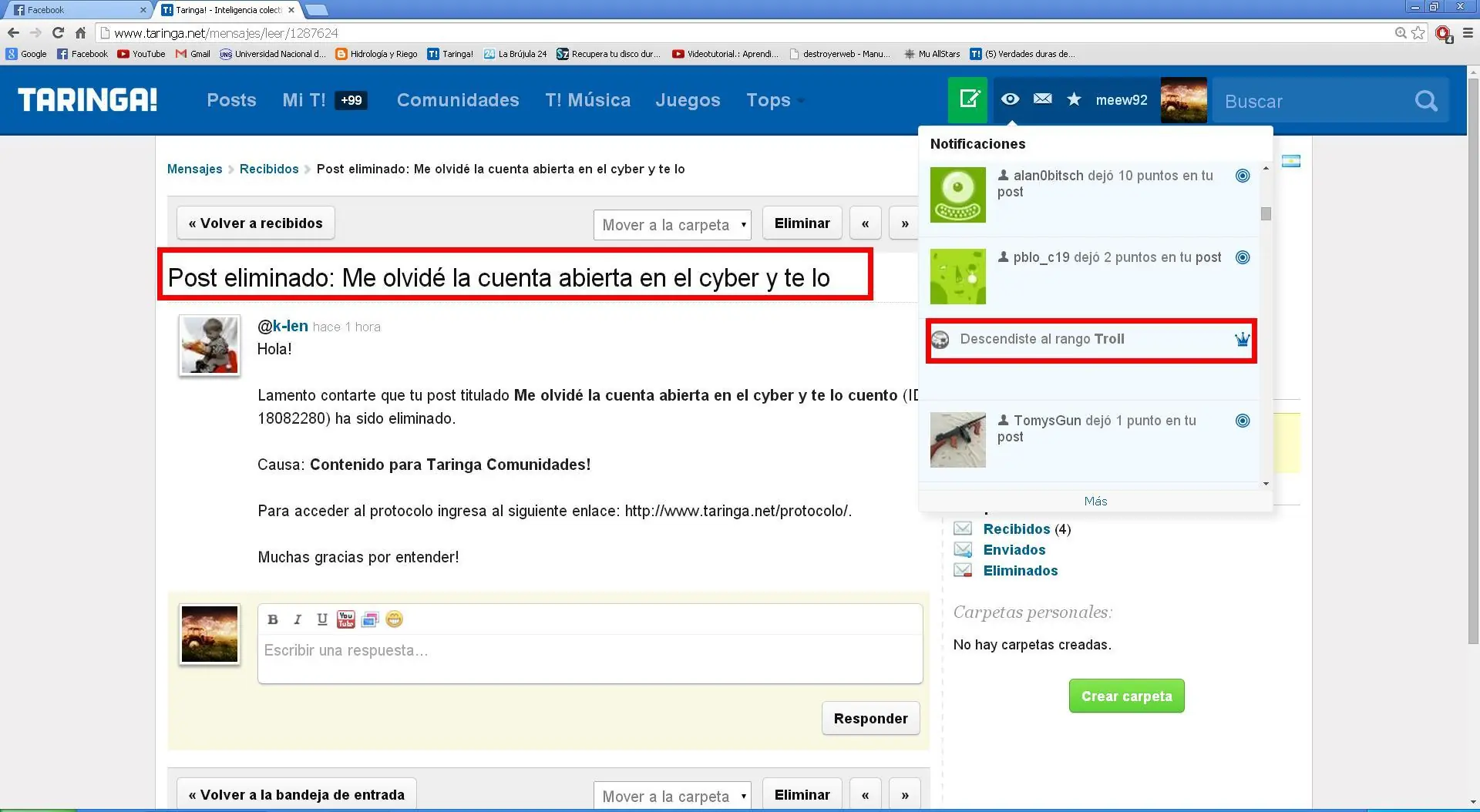
Task: Click Enviados folder envelope icon
Action: coord(963,549)
